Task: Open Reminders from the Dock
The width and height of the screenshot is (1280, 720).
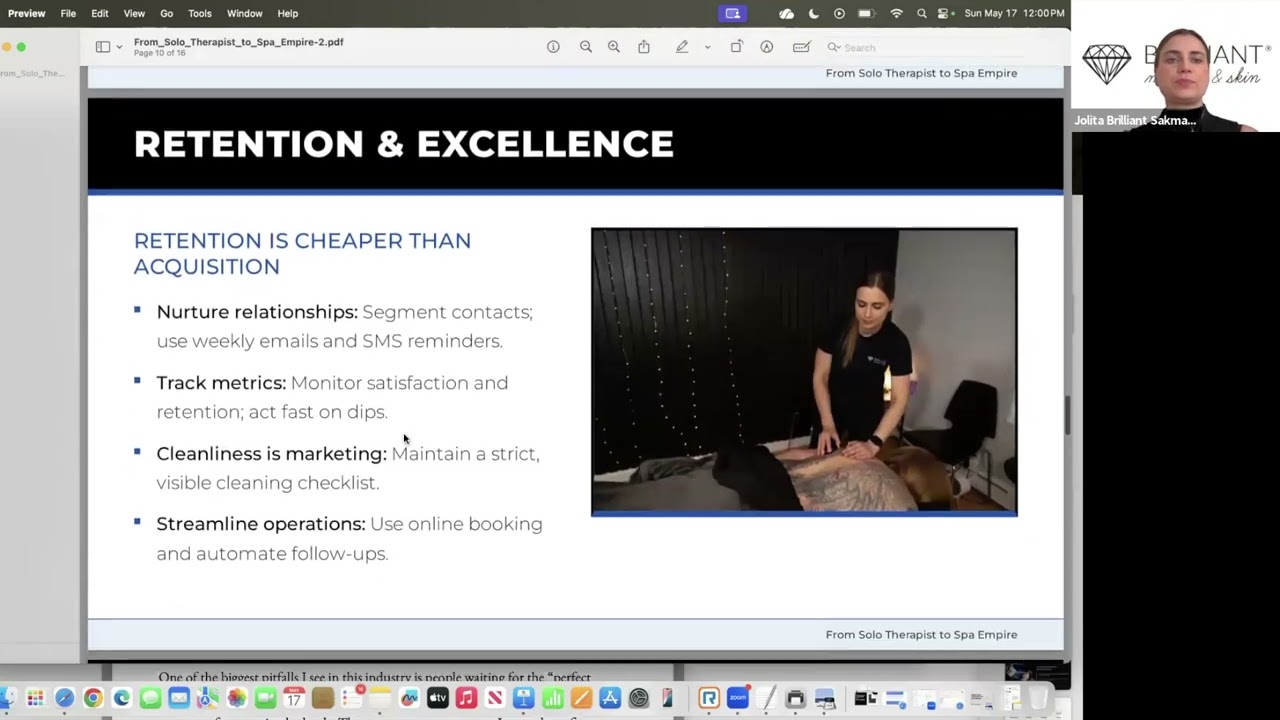Action: 351,698
